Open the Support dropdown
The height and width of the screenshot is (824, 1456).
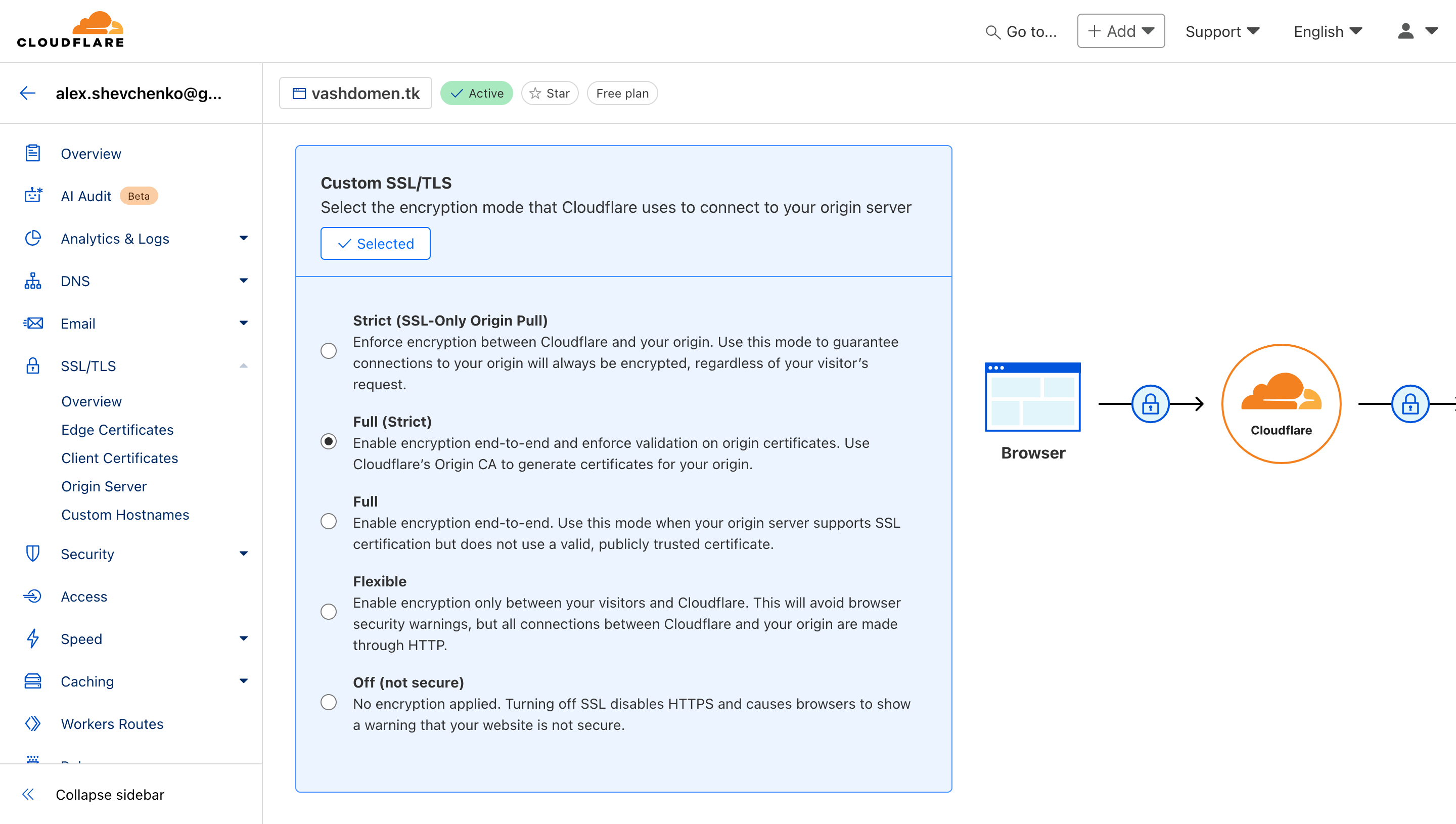[1222, 31]
